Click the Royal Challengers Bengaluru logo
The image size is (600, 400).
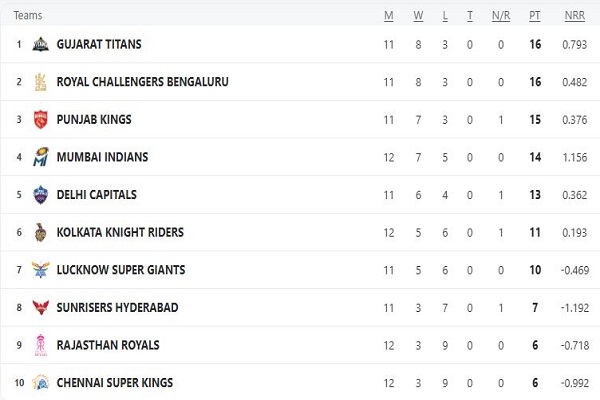pyautogui.click(x=41, y=82)
